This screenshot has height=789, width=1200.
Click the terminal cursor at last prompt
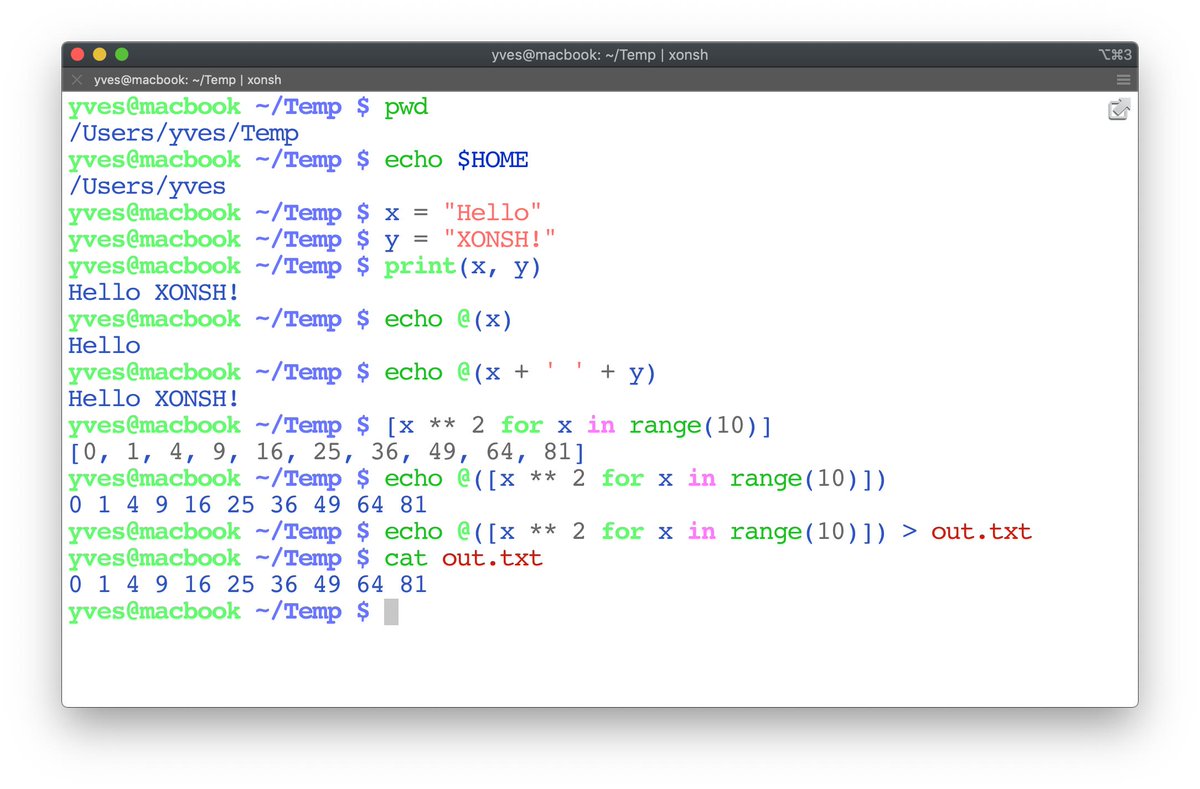click(391, 611)
